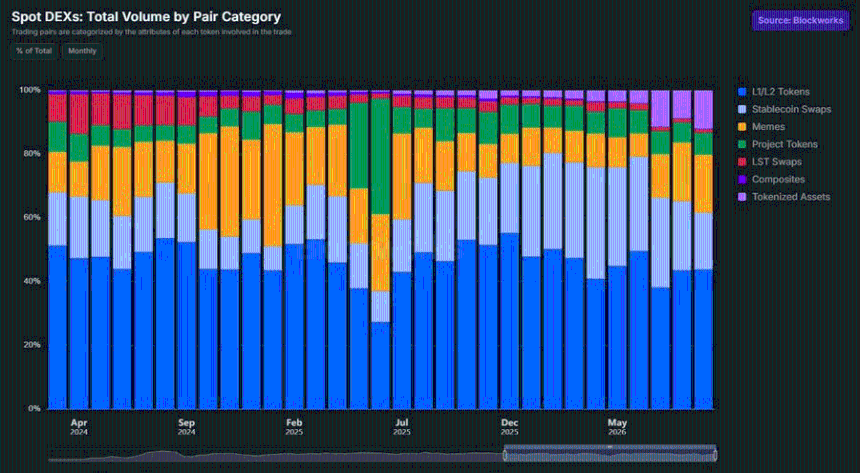Toggle Memes legend color swatch
This screenshot has height=473, width=860.
pos(743,127)
